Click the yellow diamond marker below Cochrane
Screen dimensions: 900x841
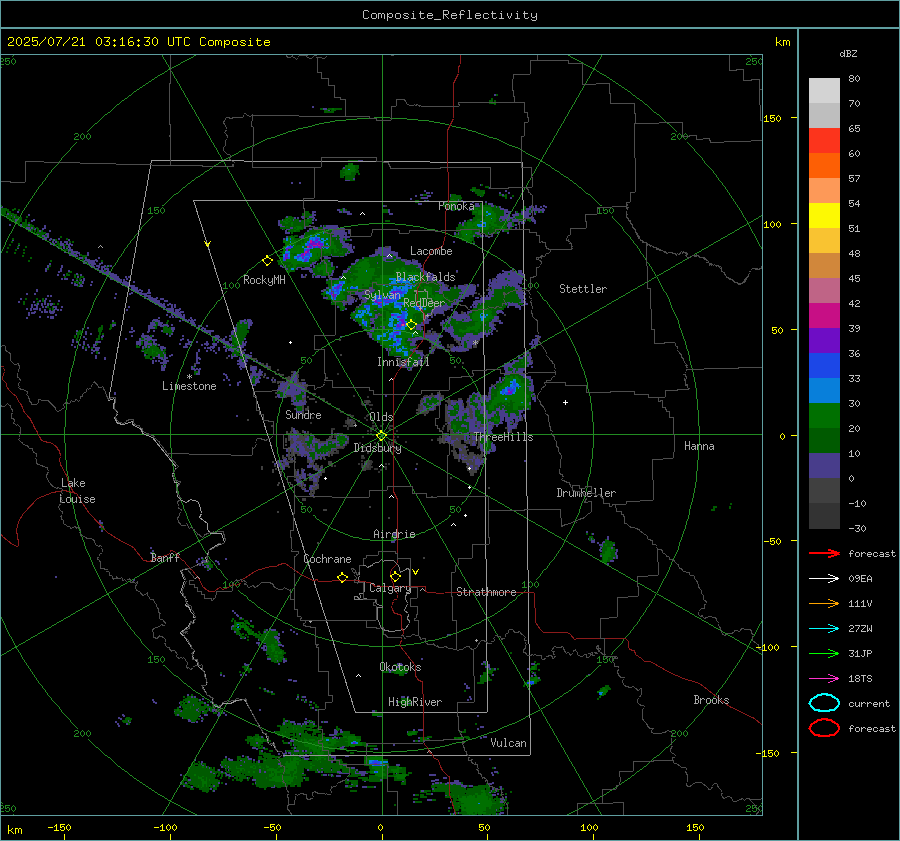tap(342, 577)
